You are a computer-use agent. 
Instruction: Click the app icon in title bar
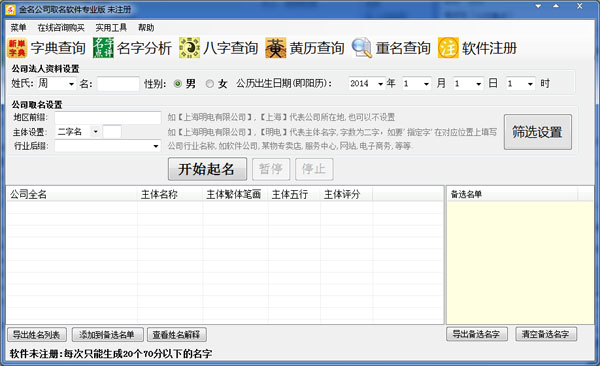pos(10,9)
